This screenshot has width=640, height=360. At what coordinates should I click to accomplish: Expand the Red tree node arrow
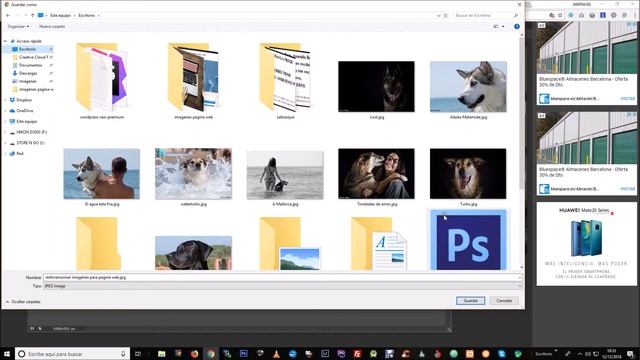point(6,154)
